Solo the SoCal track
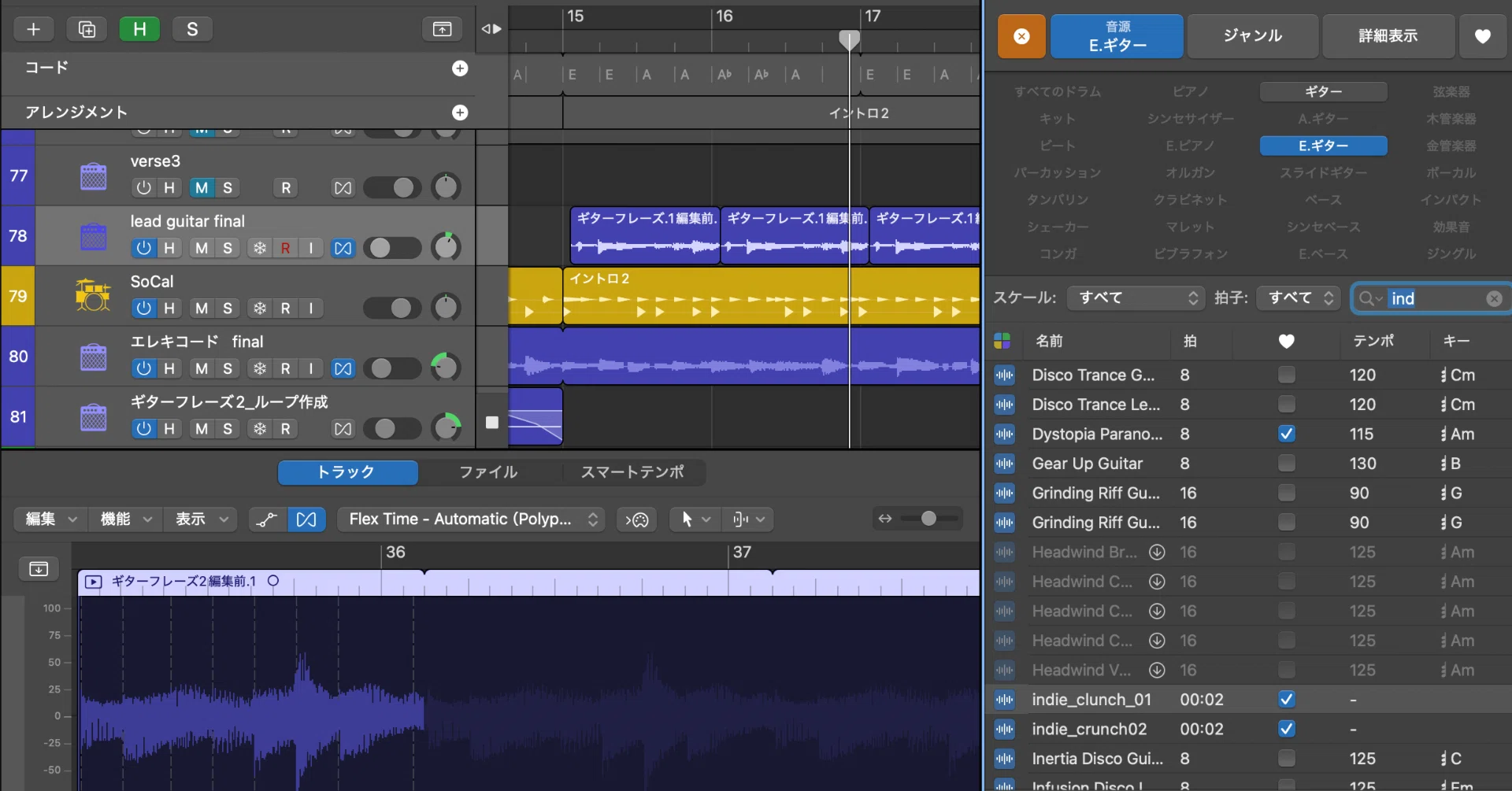This screenshot has width=1512, height=791. 228,308
